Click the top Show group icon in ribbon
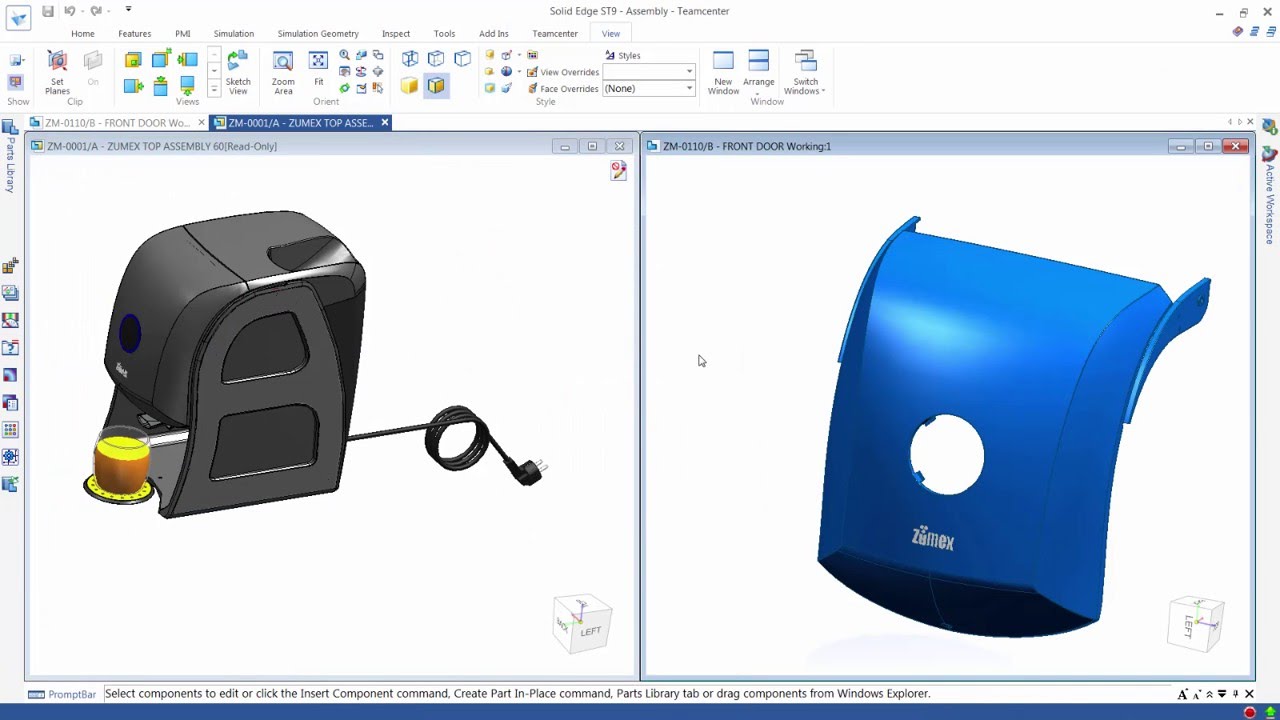The image size is (1280, 720). click(16, 61)
